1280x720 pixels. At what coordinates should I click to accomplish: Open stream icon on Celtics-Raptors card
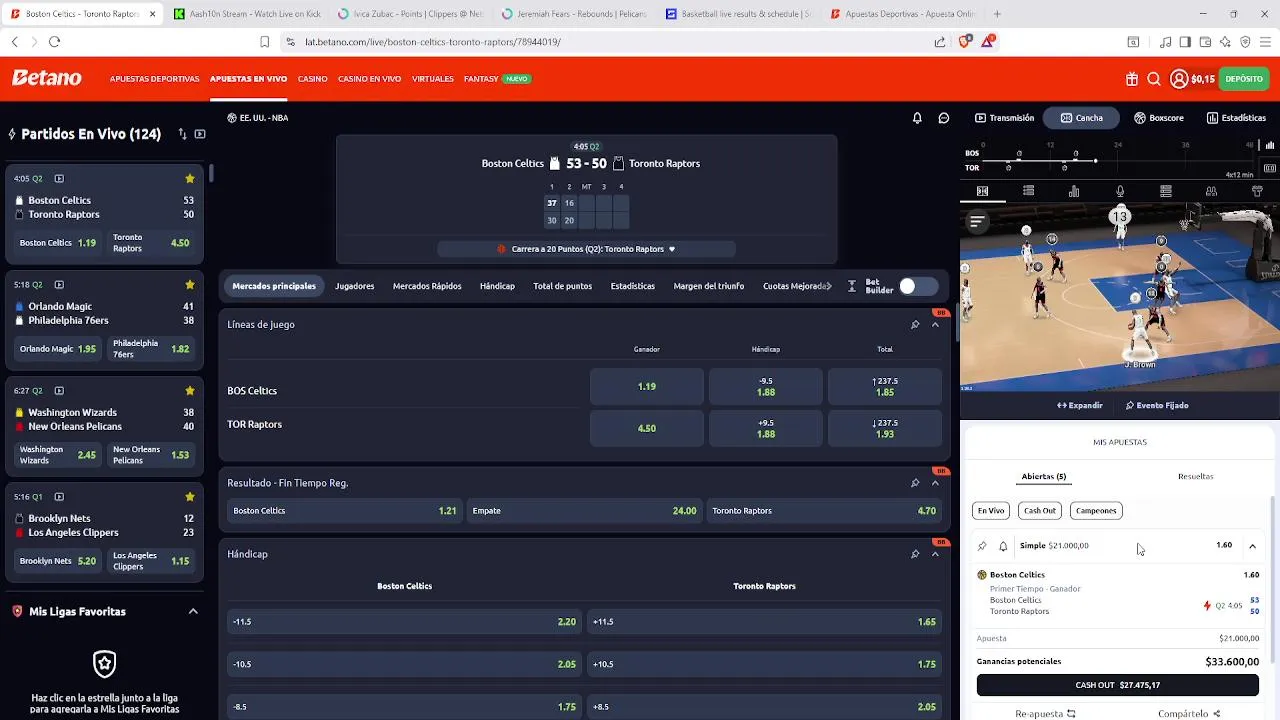pyautogui.click(x=59, y=178)
